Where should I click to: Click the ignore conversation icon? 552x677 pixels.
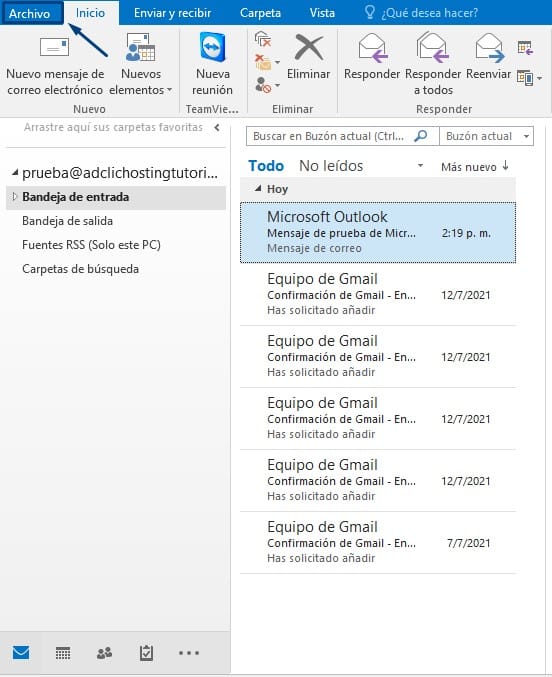(x=263, y=40)
